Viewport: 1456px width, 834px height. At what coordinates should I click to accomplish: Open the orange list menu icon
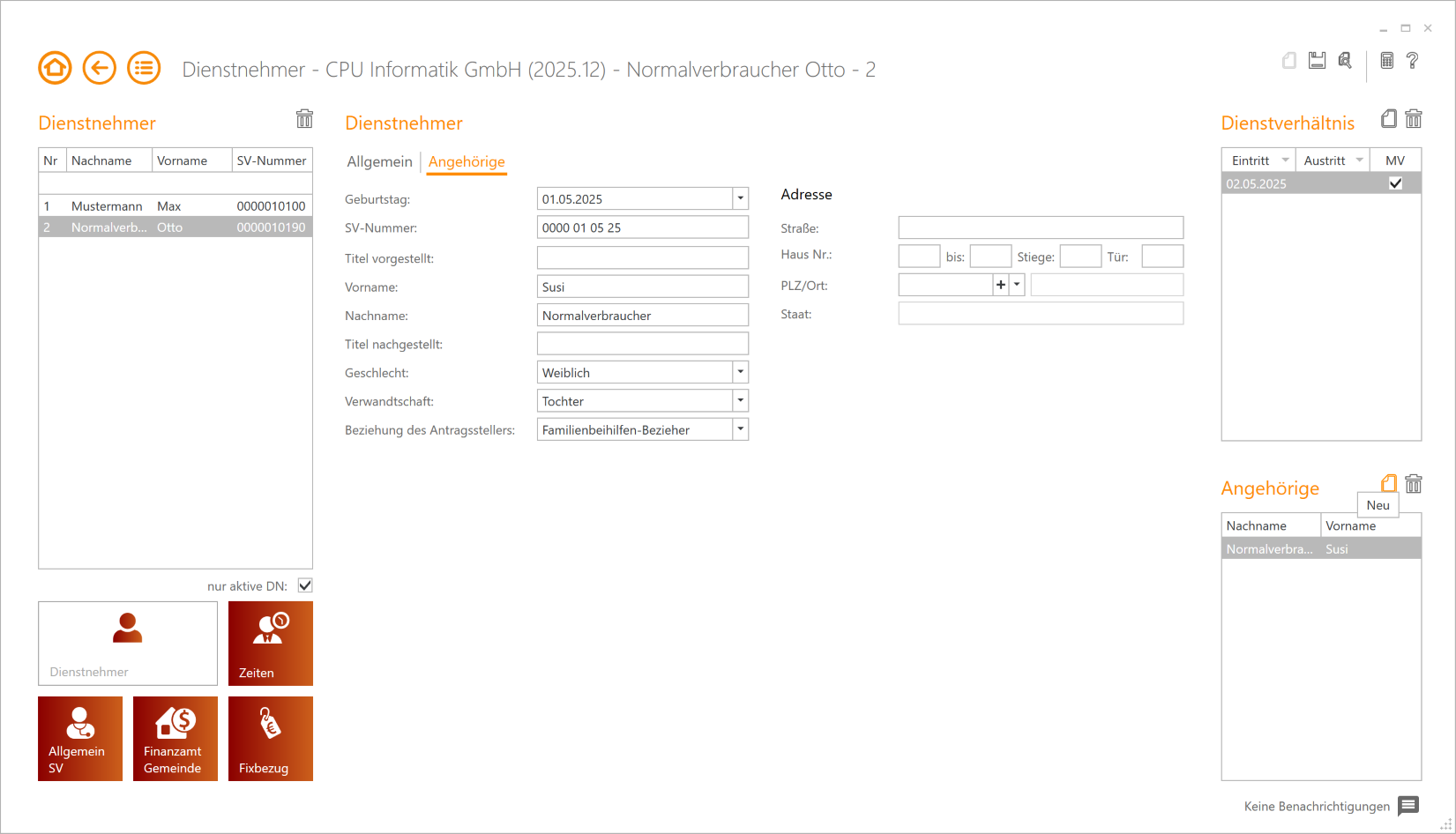pyautogui.click(x=144, y=68)
